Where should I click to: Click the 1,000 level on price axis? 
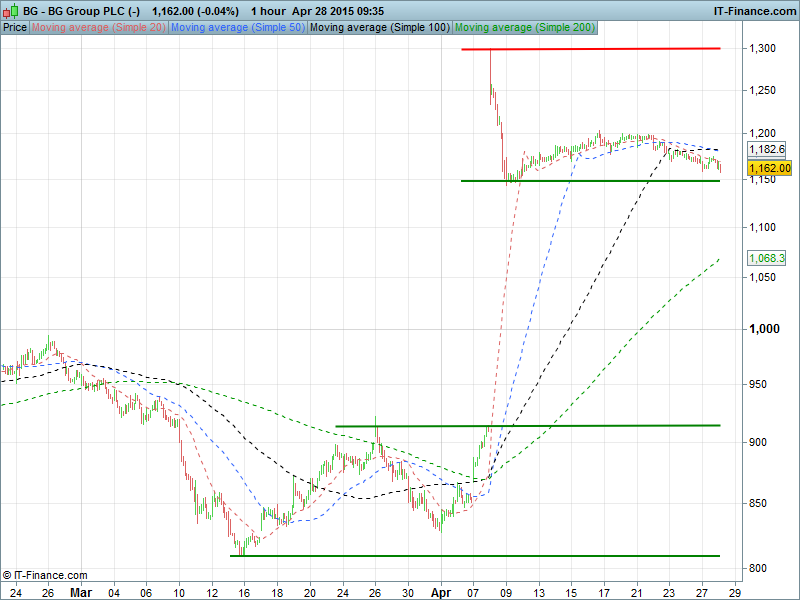[x=765, y=329]
